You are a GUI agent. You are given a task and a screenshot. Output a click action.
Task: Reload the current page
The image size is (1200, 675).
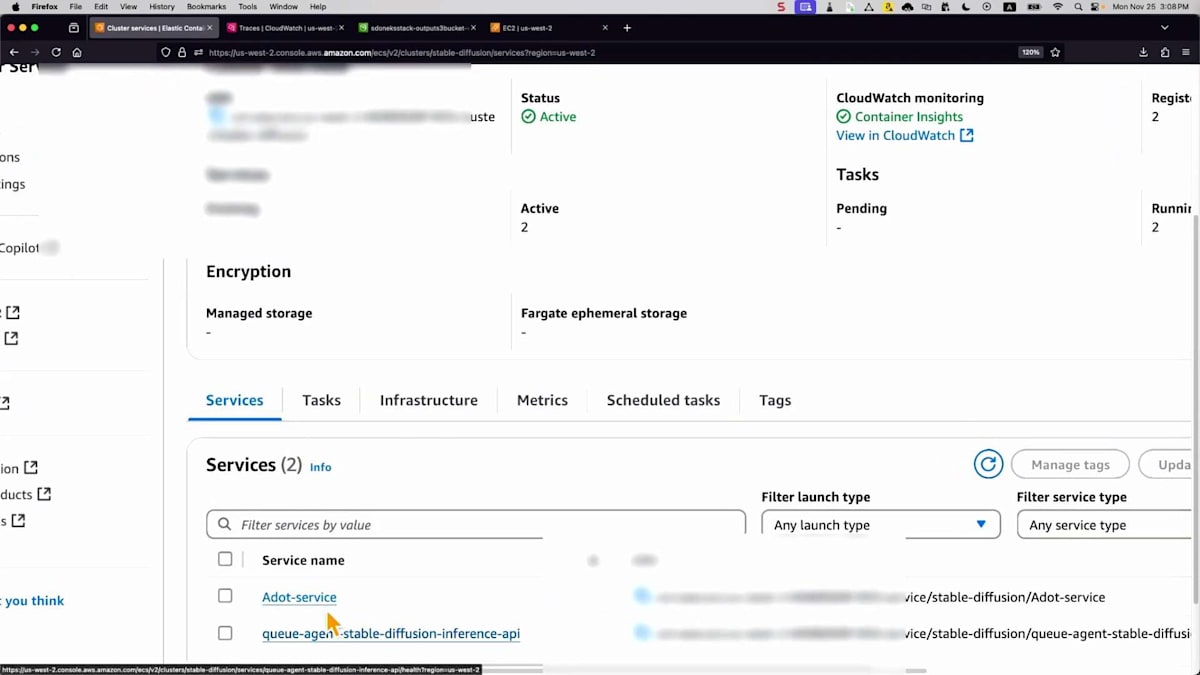pyautogui.click(x=56, y=52)
